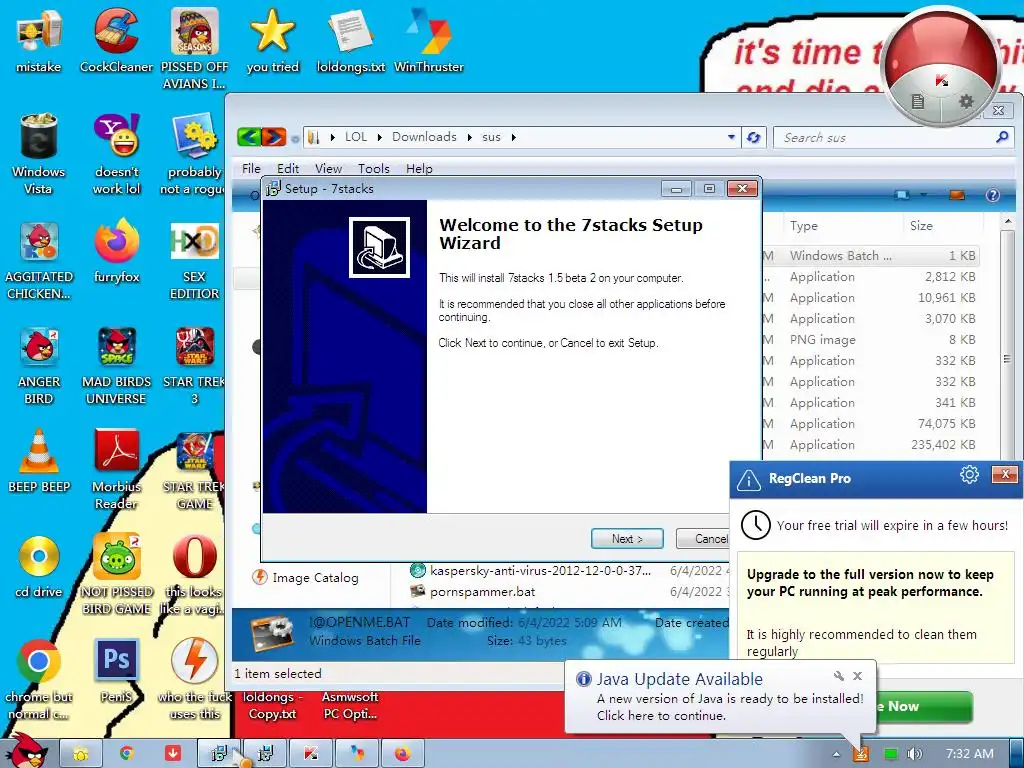This screenshot has height=768, width=1024.
Task: Open loldongs.txt on the desktop
Action: (x=351, y=40)
